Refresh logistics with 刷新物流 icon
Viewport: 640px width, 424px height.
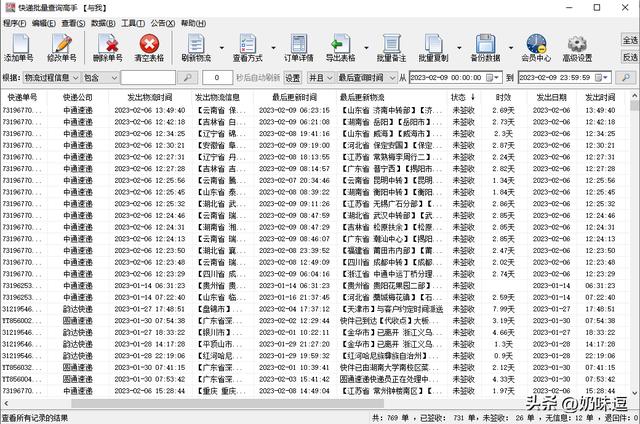(x=196, y=48)
